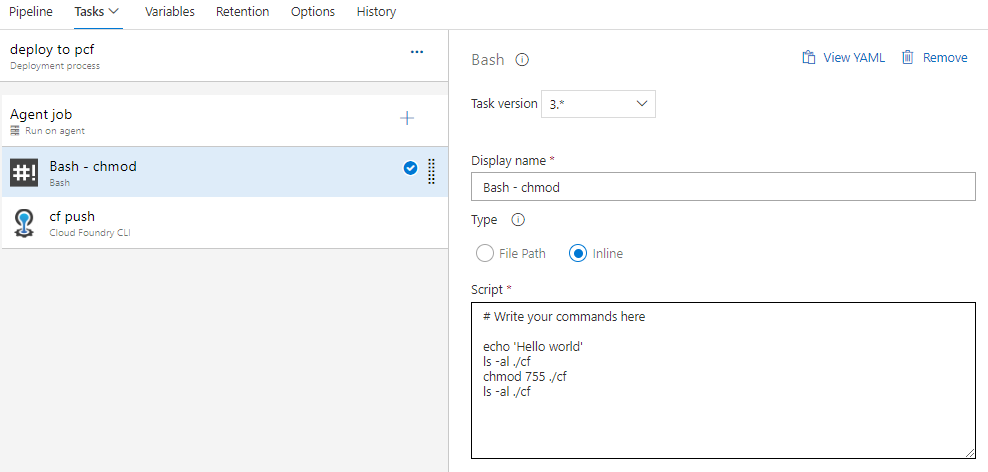Go to the History tab
This screenshot has height=472, width=988.
click(376, 12)
